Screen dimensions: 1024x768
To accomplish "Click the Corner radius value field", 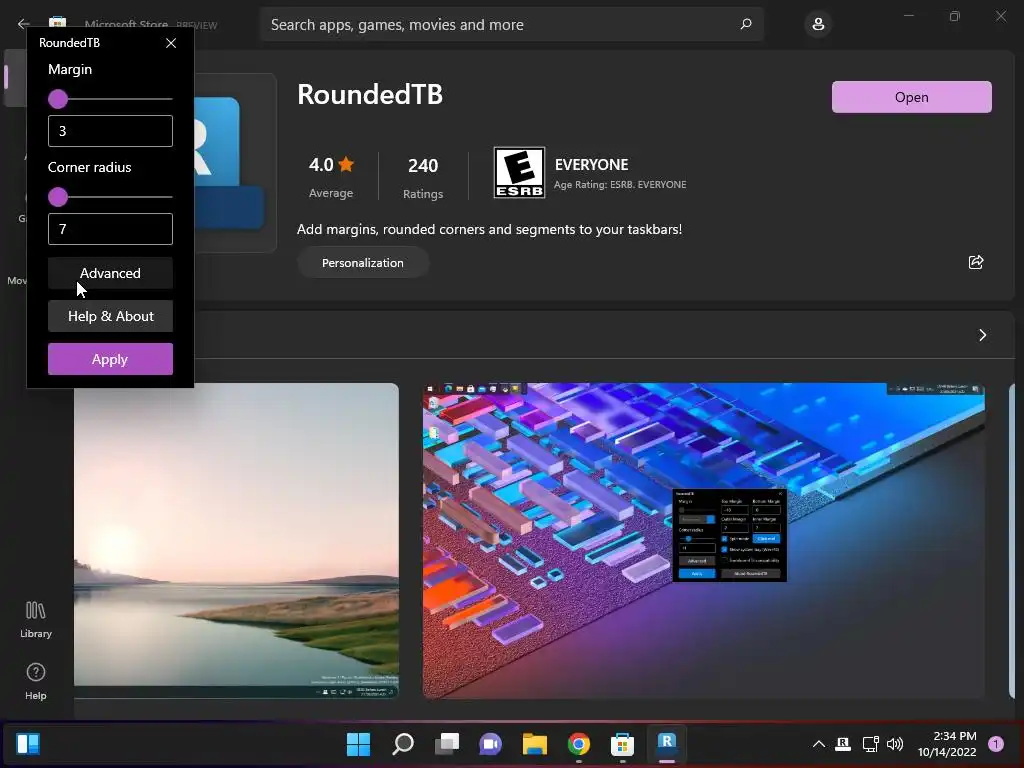I will pyautogui.click(x=110, y=229).
